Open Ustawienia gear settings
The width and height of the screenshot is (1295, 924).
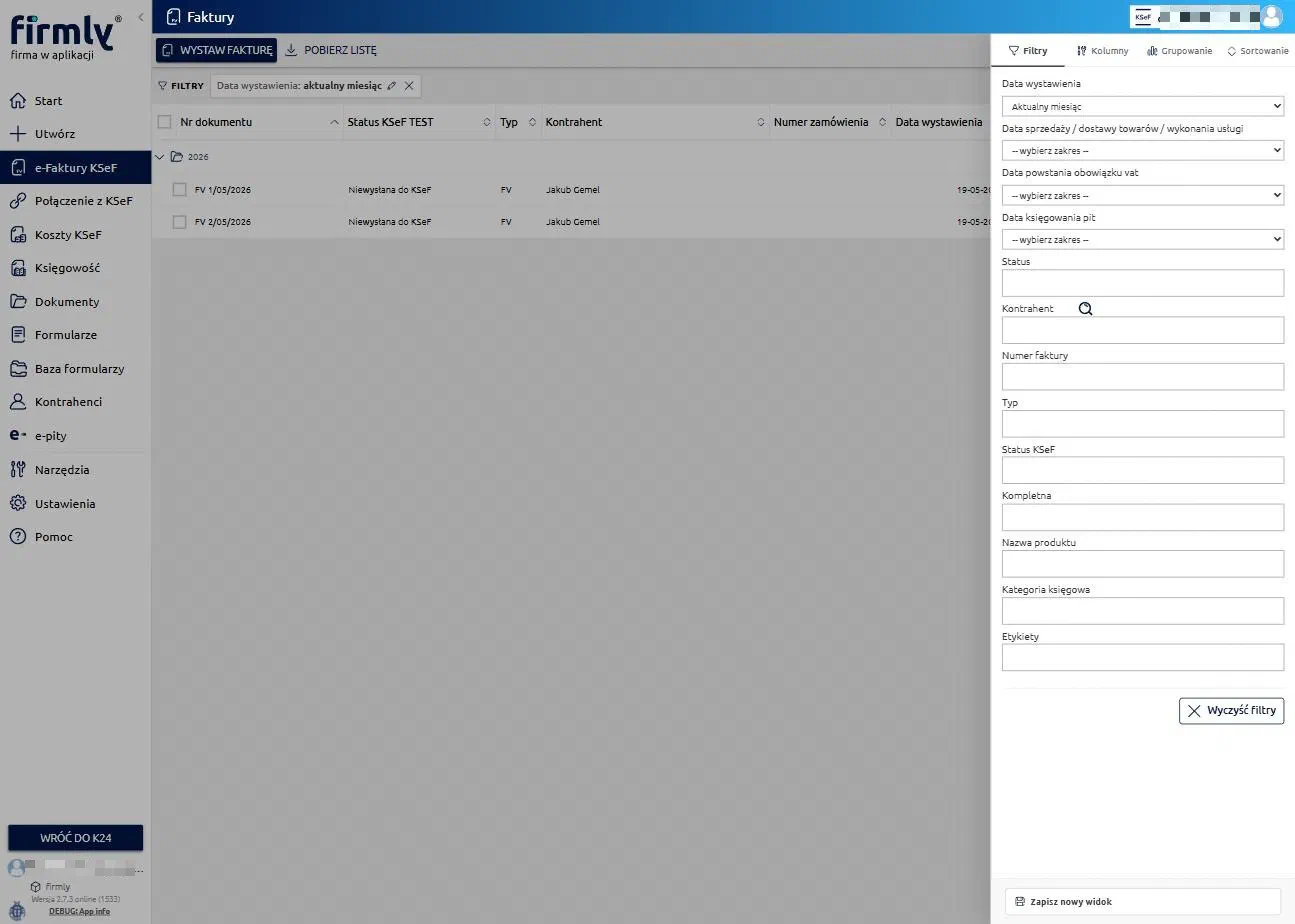[x=52, y=504]
